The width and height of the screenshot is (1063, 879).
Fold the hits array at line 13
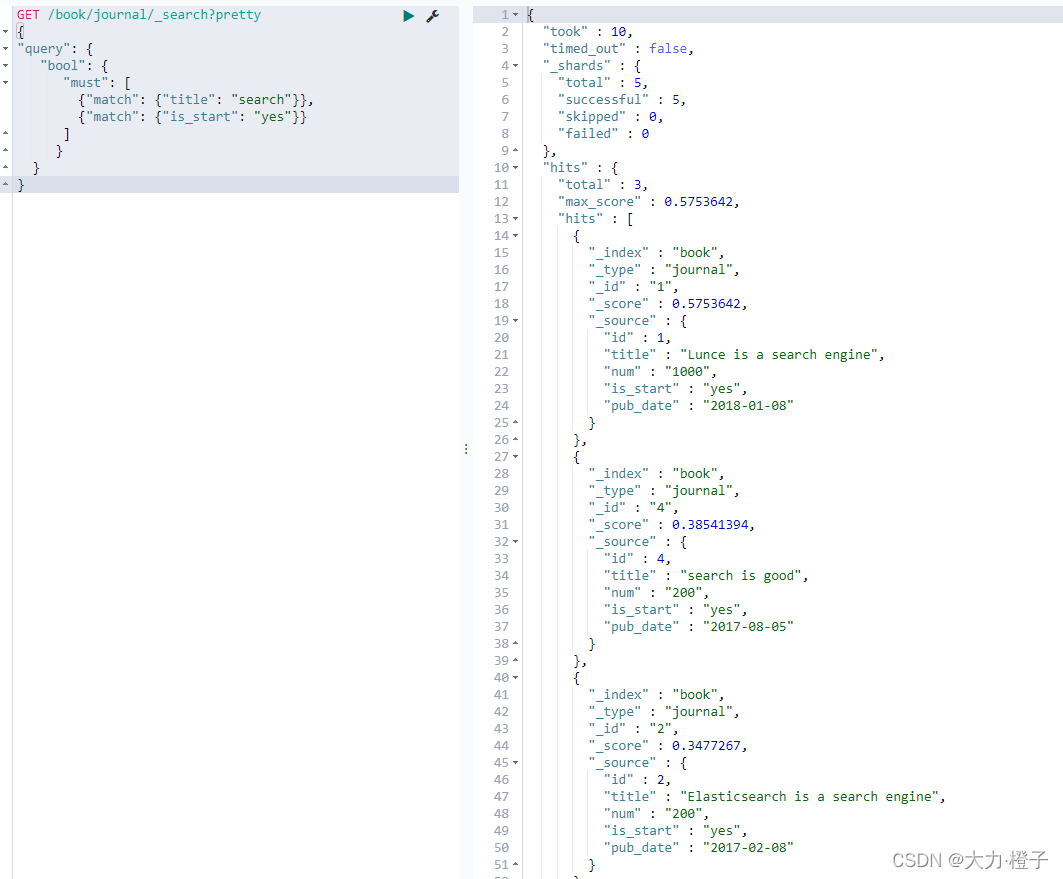(516, 219)
